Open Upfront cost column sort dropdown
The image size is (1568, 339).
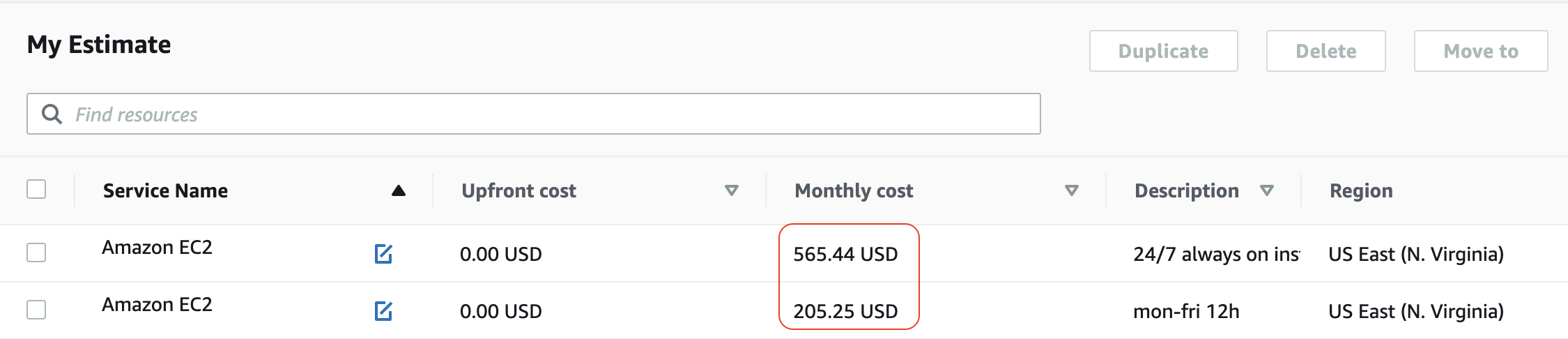tap(731, 191)
